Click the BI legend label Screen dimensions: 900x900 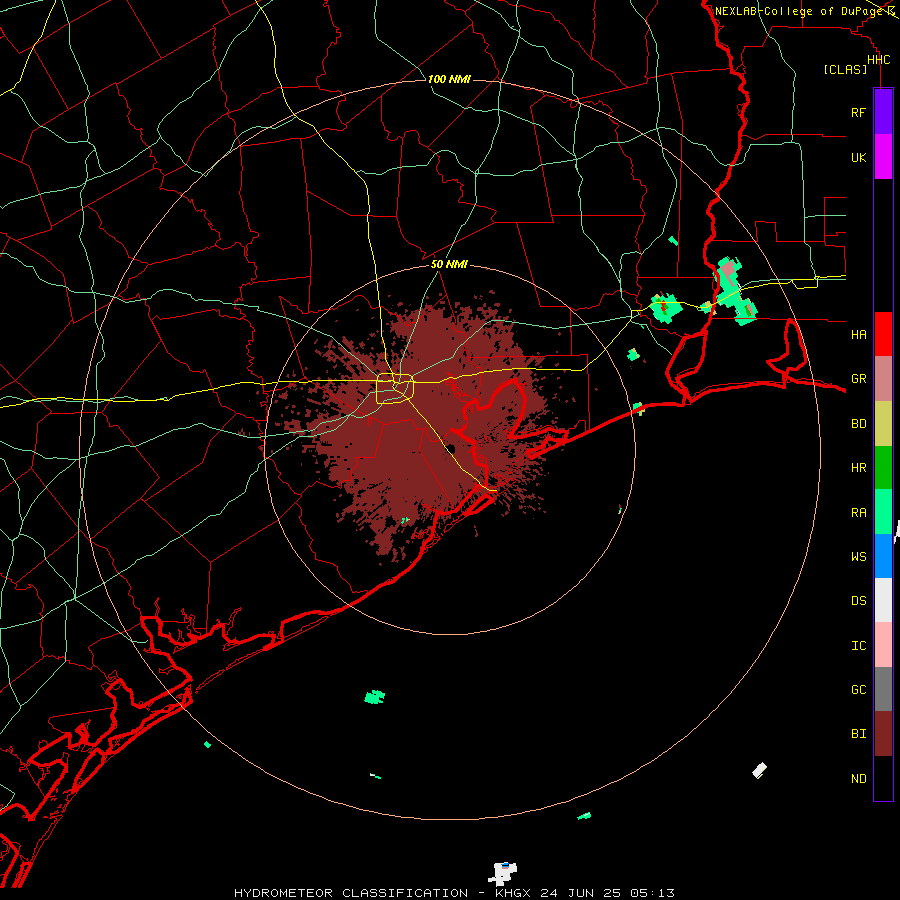(x=859, y=734)
